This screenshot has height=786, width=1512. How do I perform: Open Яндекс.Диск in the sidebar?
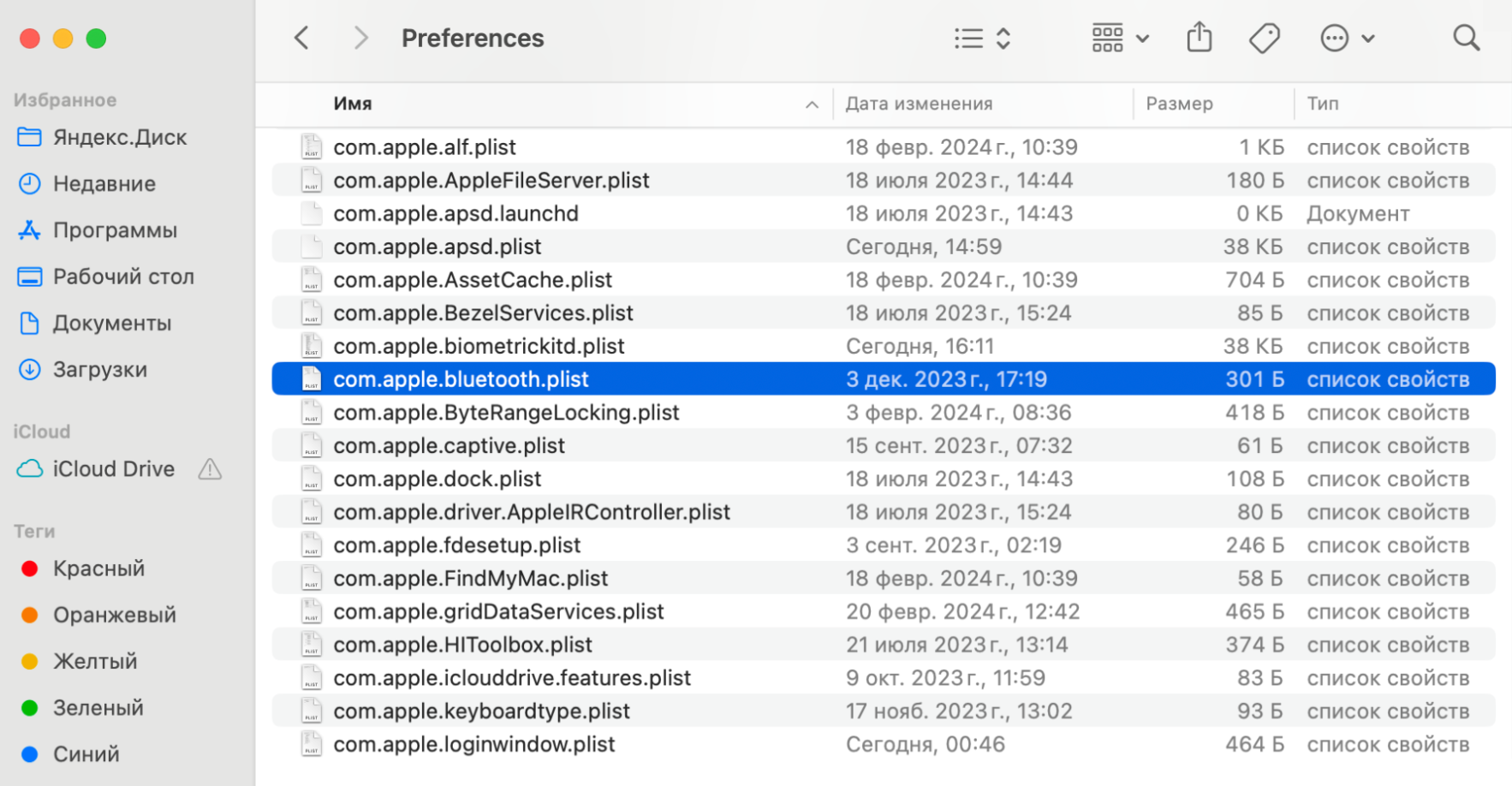pyautogui.click(x=120, y=137)
